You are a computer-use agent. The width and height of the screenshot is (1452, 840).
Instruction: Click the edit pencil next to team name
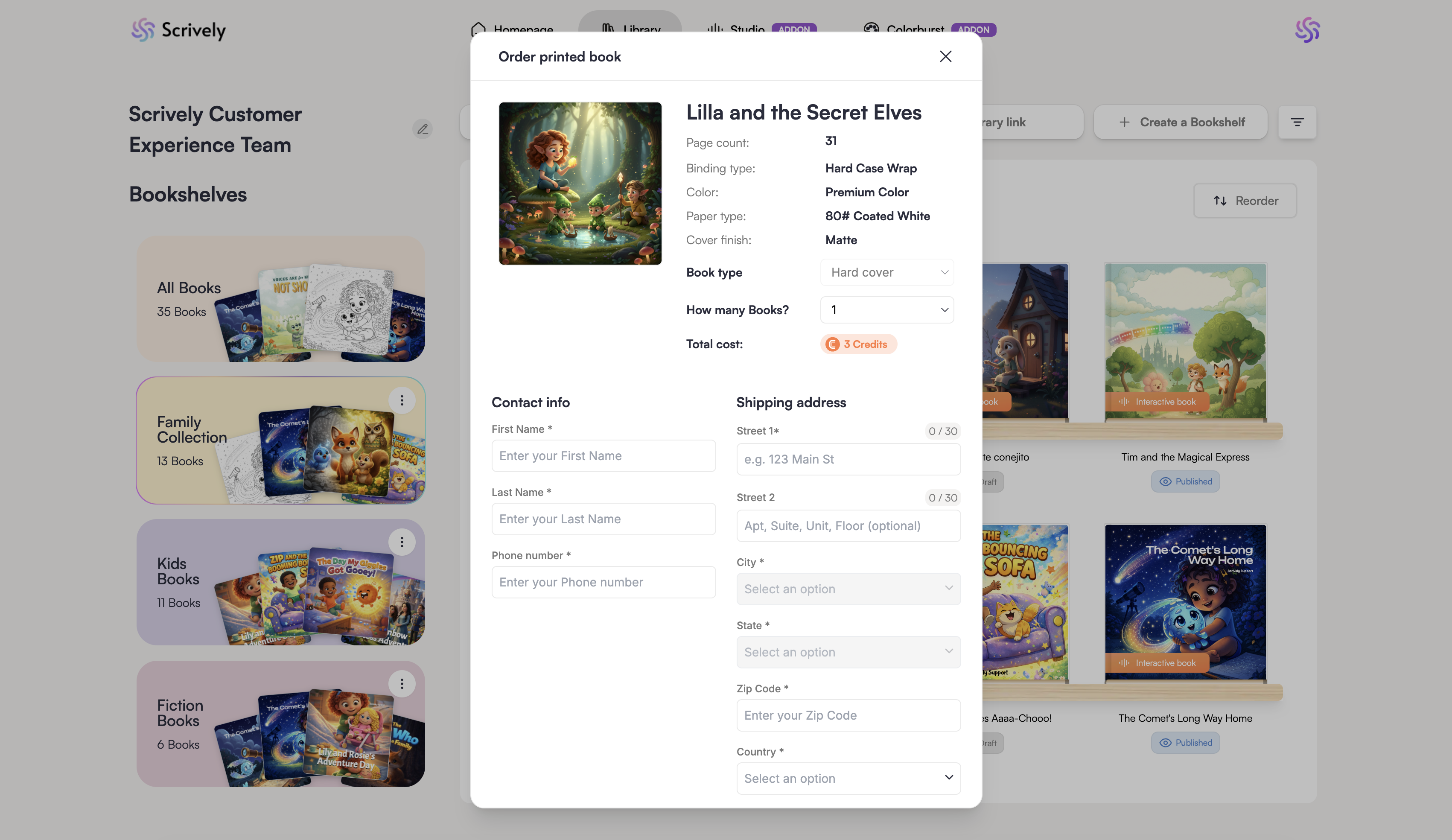[423, 129]
